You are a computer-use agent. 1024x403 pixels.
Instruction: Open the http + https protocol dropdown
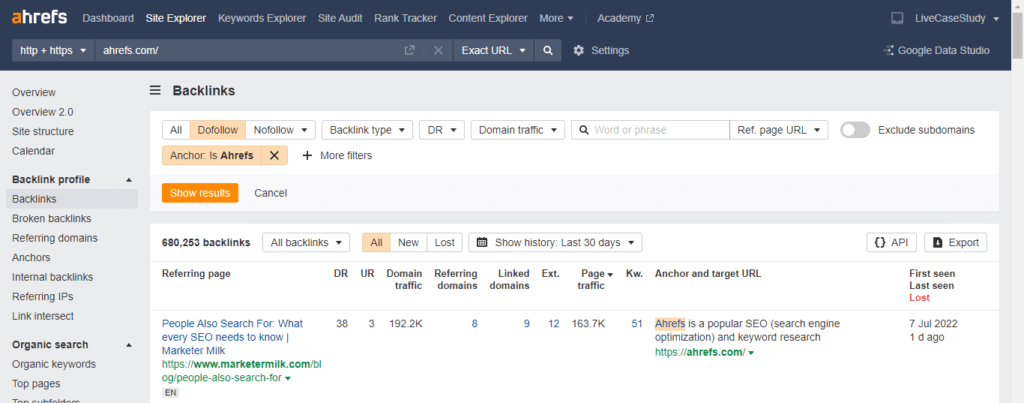pyautogui.click(x=53, y=50)
